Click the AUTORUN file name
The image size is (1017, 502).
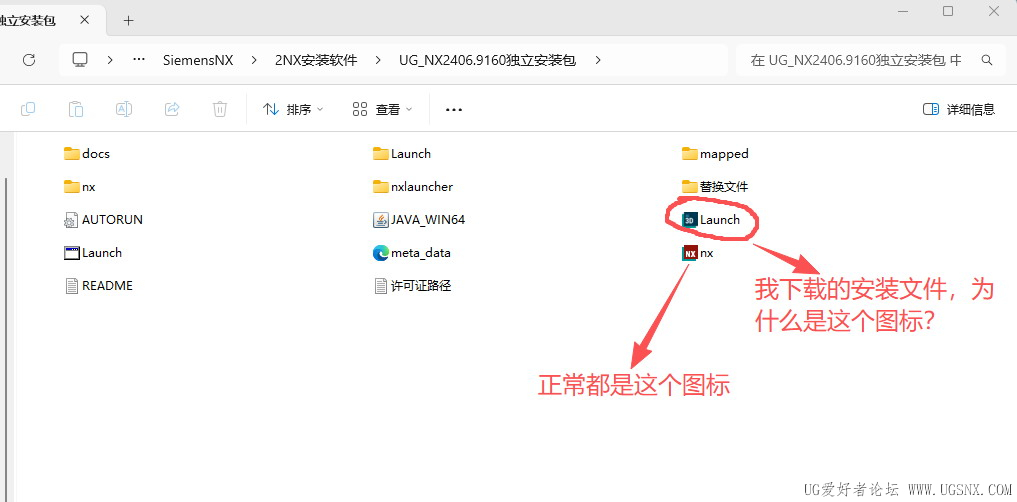tap(112, 220)
